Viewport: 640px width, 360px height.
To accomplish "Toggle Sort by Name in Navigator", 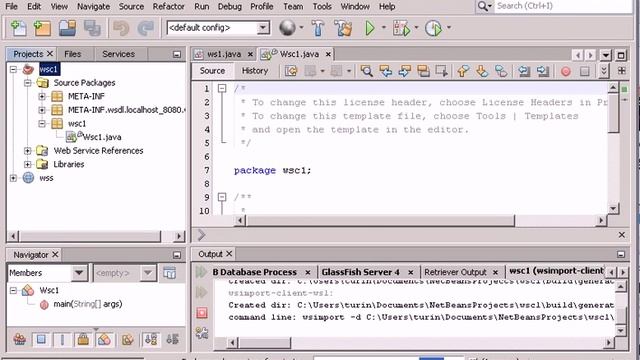I will (151, 339).
